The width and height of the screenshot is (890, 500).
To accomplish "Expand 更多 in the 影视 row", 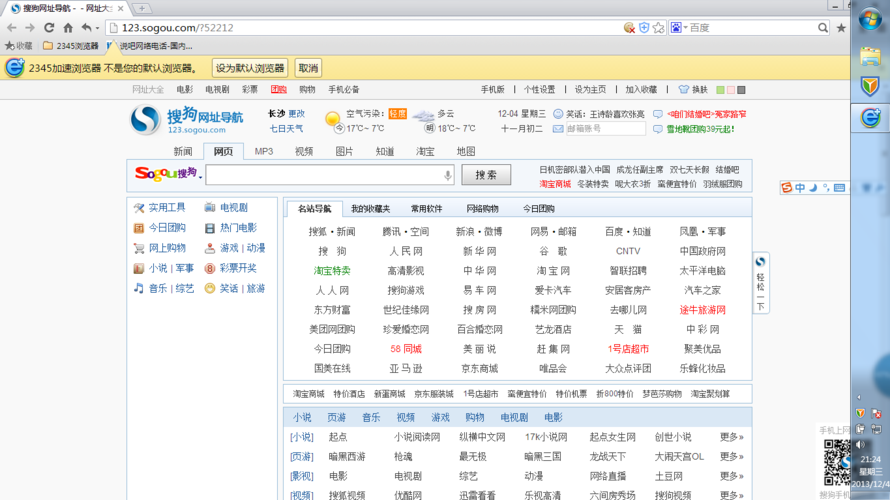I will pos(731,476).
